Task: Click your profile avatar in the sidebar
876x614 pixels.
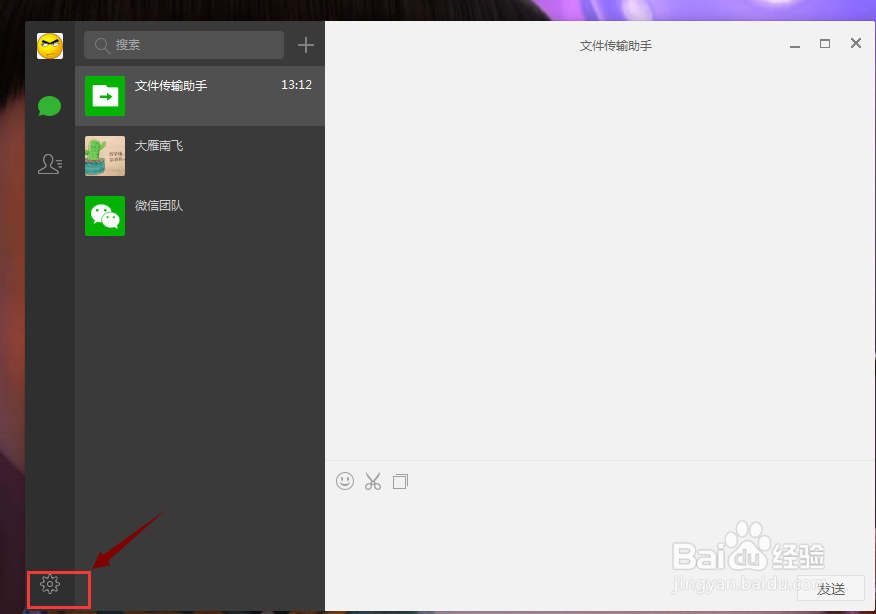Action: pos(49,45)
